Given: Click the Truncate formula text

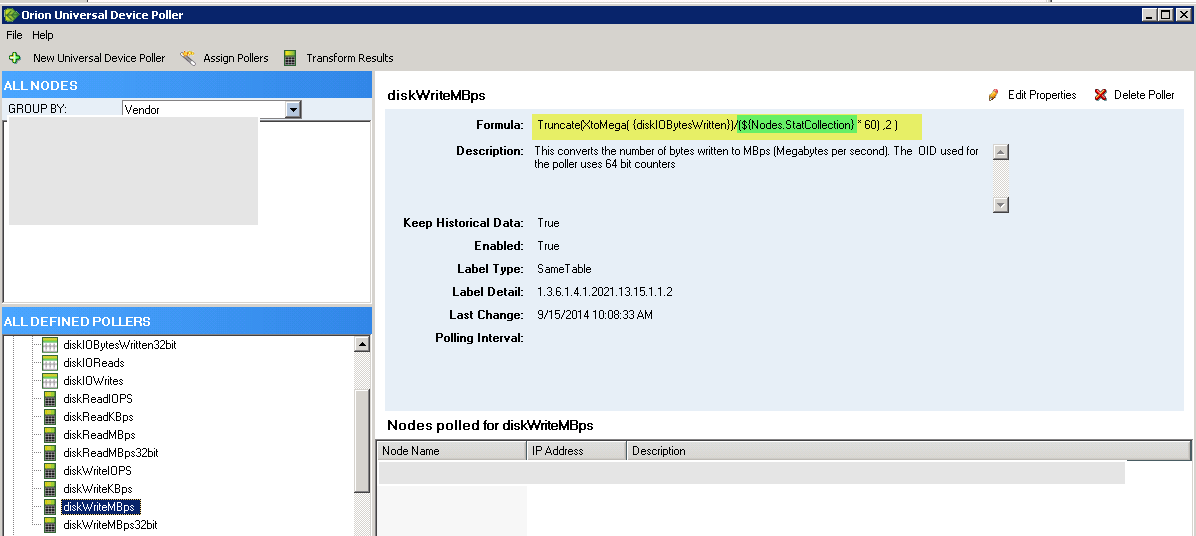Looking at the screenshot, I should click(717, 124).
